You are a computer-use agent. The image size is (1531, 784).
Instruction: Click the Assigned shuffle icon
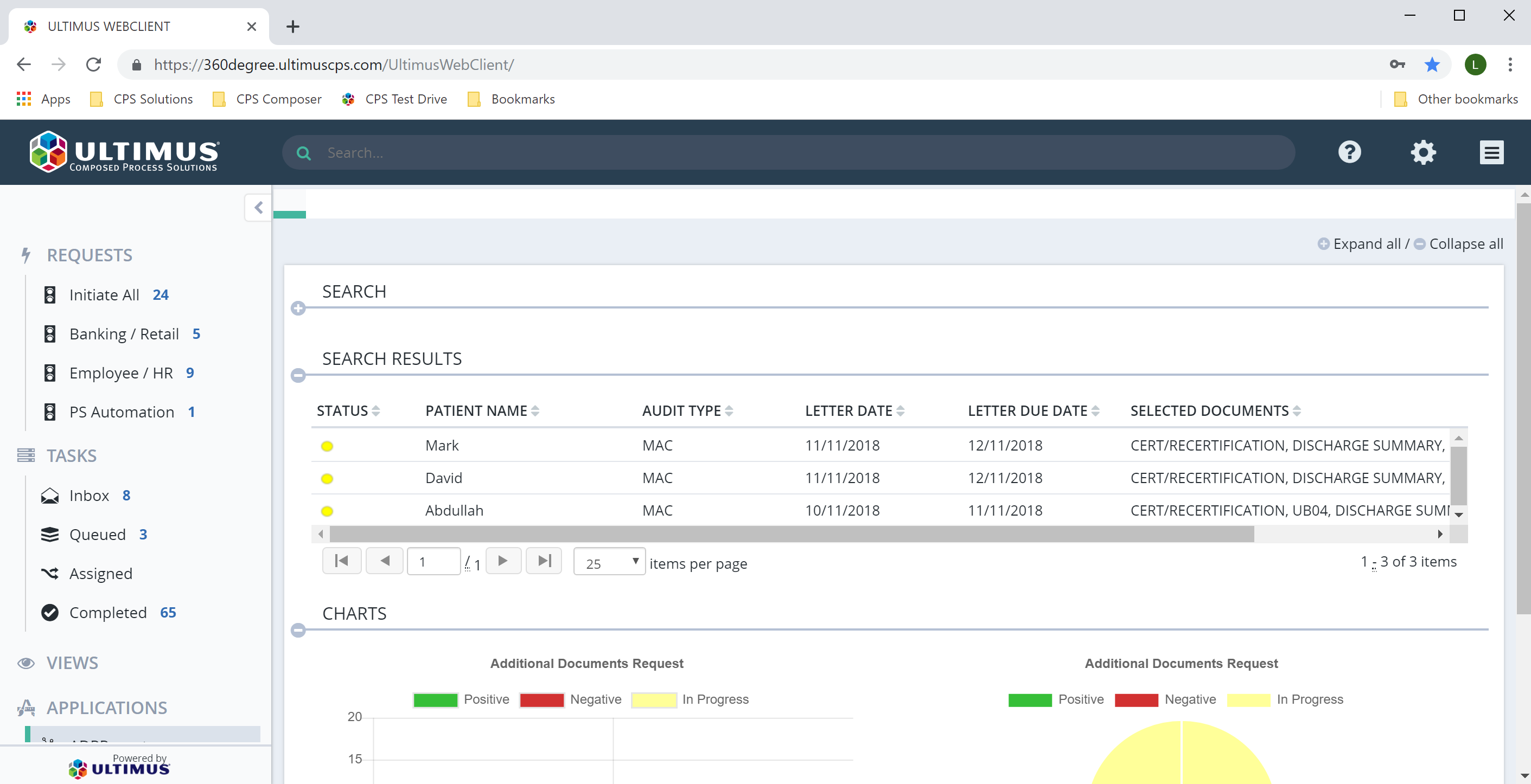pos(50,573)
